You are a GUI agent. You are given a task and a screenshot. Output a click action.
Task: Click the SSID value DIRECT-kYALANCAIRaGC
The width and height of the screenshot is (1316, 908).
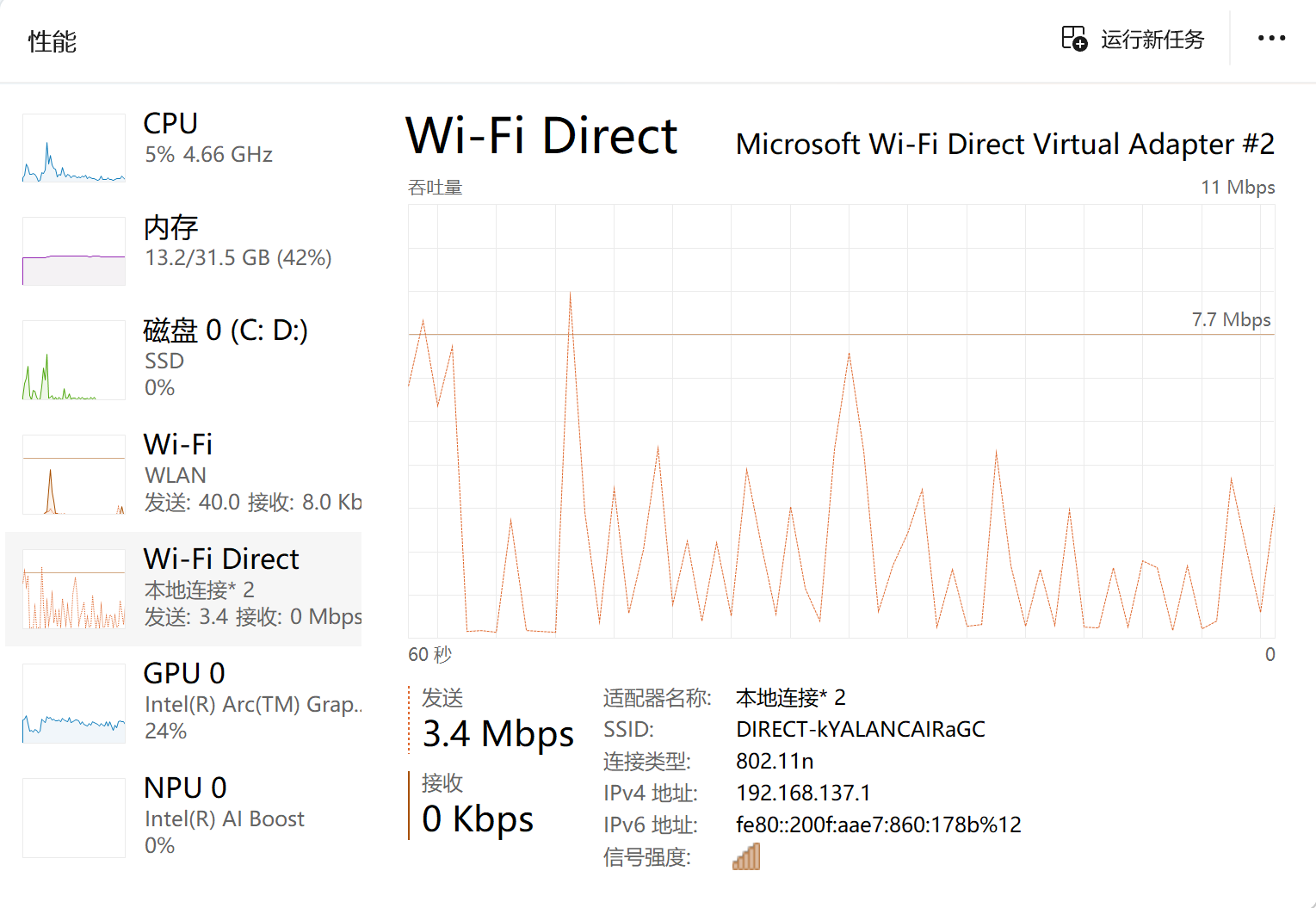(861, 729)
